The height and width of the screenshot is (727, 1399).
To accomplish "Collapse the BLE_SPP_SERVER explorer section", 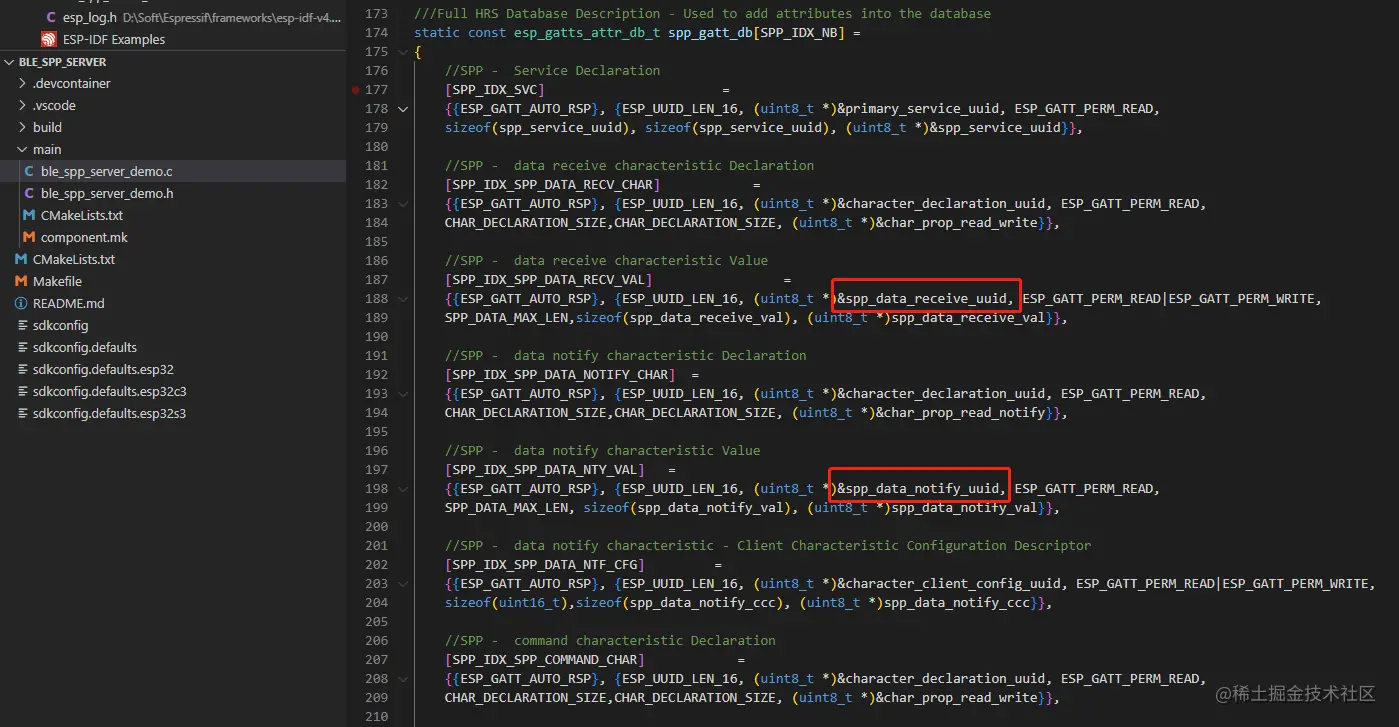I will pyautogui.click(x=10, y=62).
